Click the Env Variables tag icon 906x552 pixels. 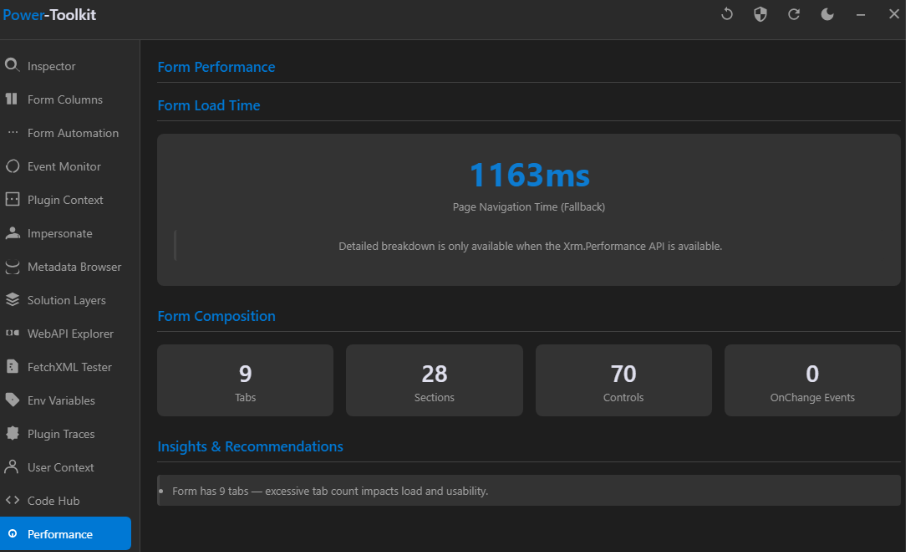point(12,400)
